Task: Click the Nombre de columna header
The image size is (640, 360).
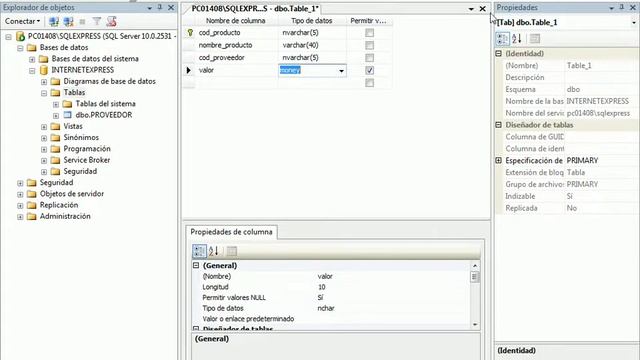Action: tap(236, 20)
